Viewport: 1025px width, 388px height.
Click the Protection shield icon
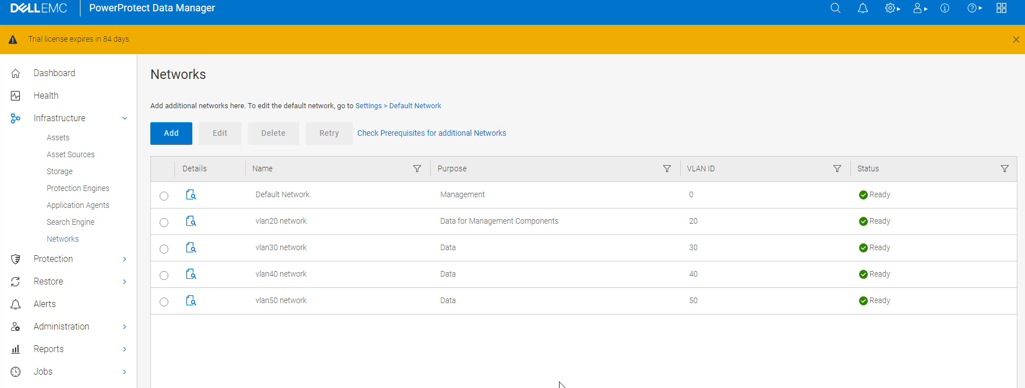point(16,259)
